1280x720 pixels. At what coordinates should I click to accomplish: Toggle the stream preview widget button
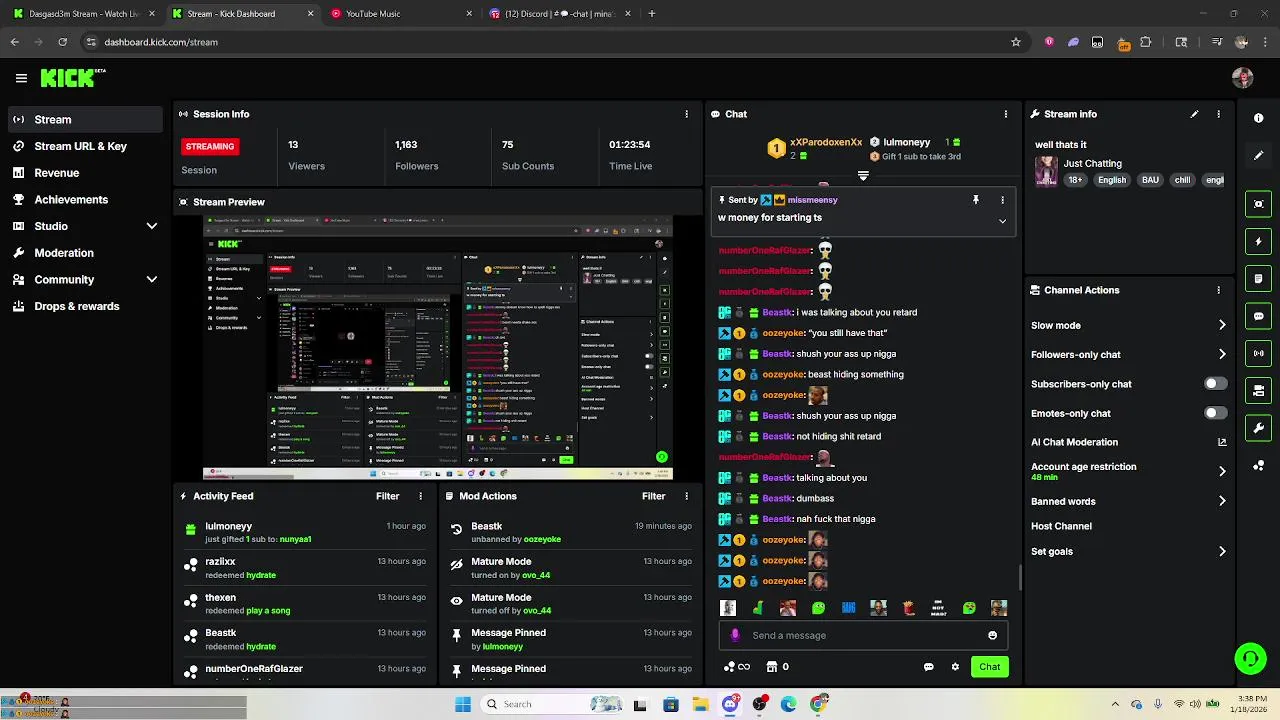pyautogui.click(x=1259, y=204)
